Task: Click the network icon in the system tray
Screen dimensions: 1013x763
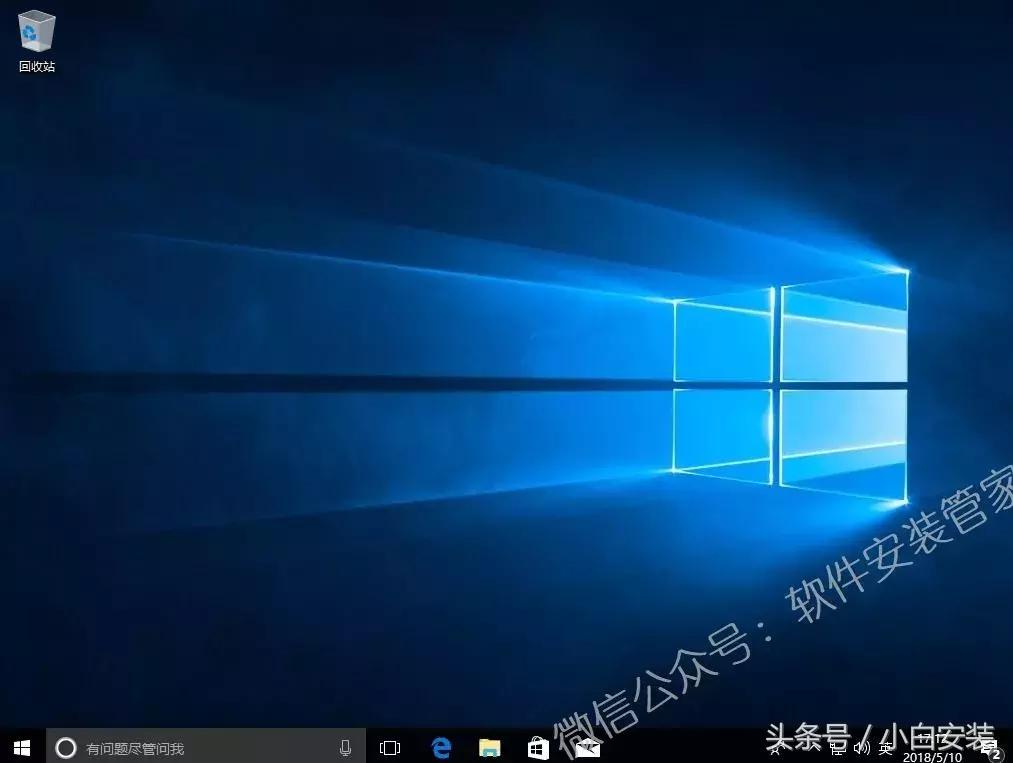Action: (x=838, y=748)
